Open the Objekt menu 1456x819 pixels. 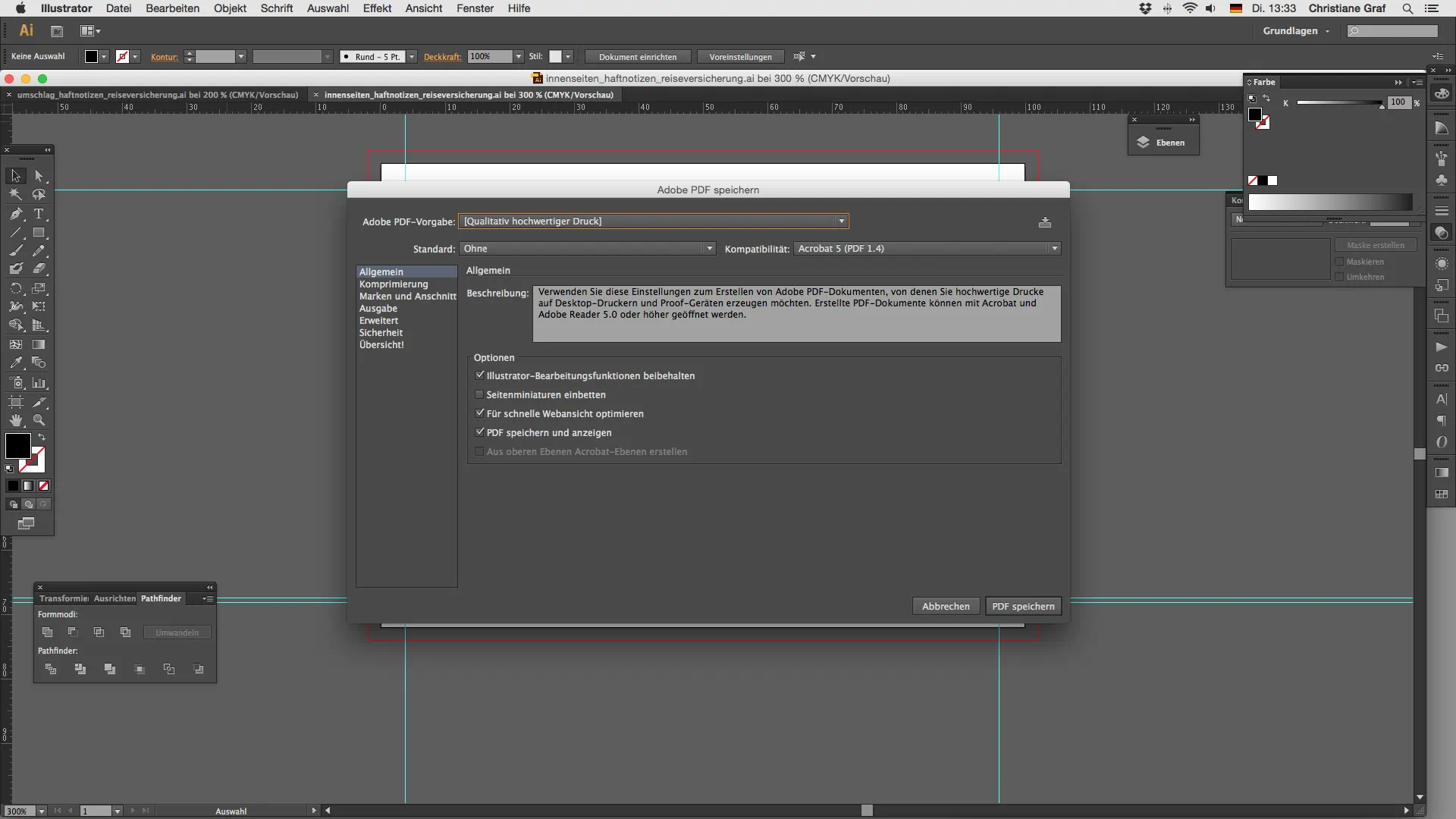(x=230, y=8)
